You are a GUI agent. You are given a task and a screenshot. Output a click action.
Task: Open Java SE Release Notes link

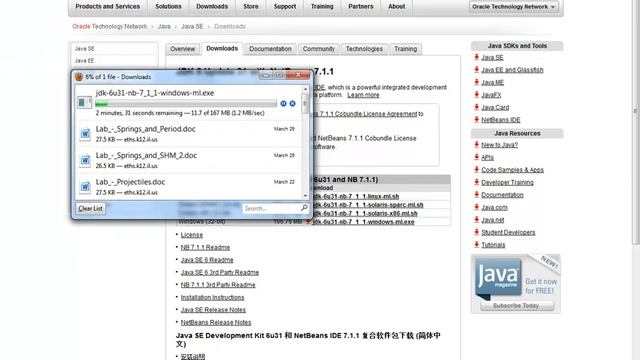coord(213,310)
